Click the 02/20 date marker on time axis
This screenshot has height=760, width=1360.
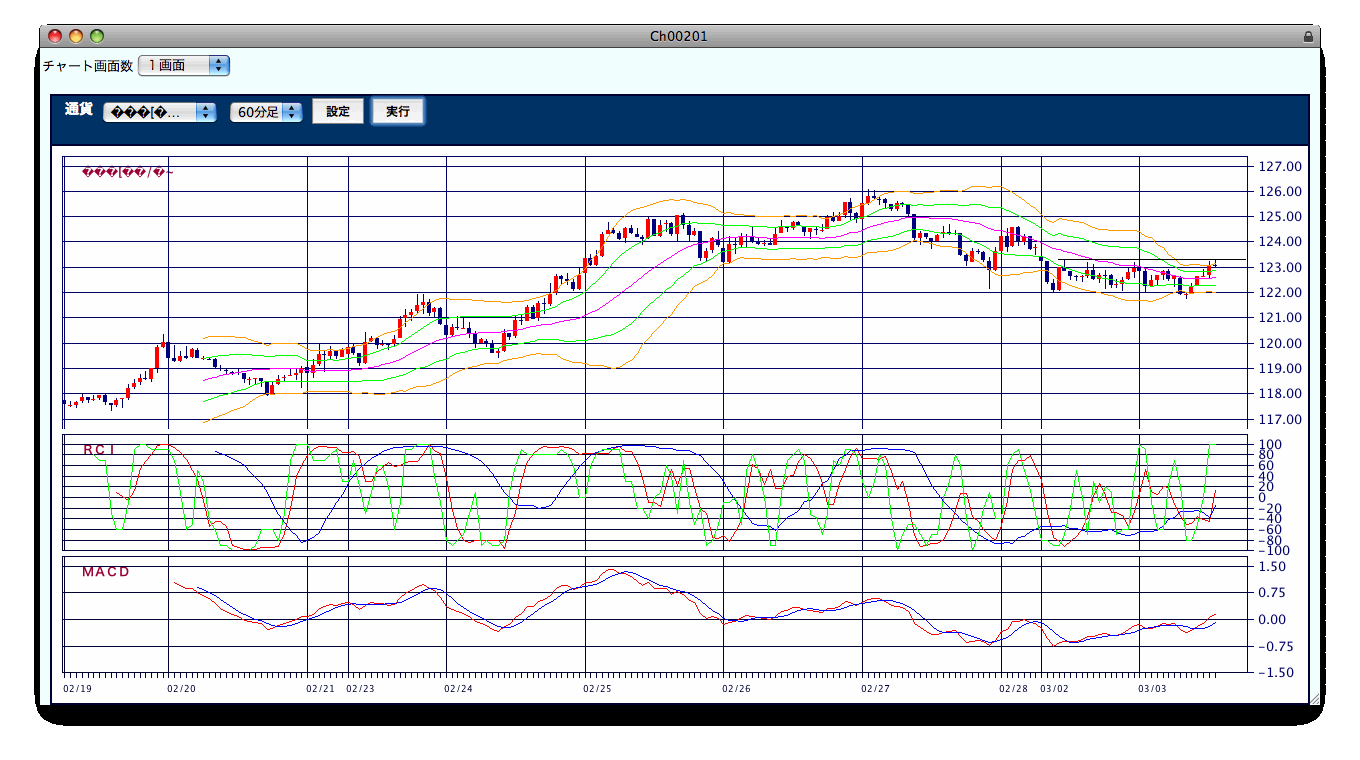pos(181,688)
